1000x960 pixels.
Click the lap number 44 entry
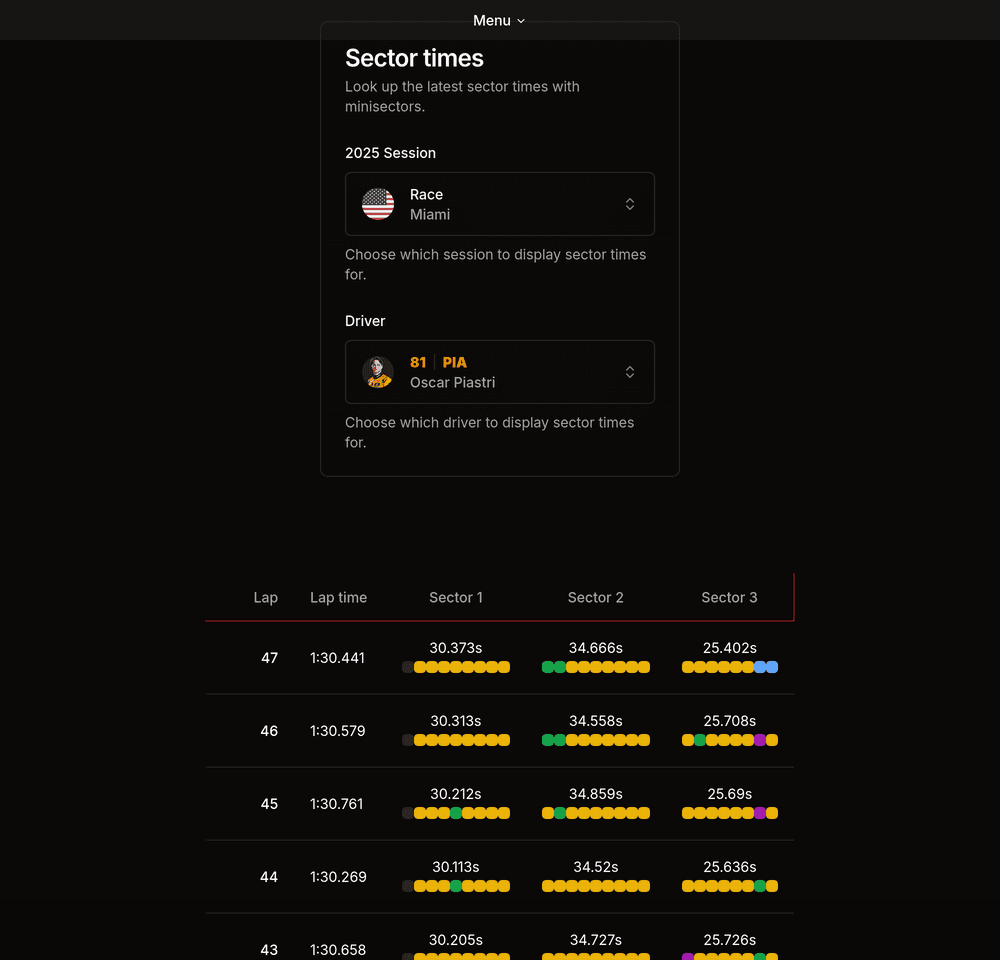(269, 877)
